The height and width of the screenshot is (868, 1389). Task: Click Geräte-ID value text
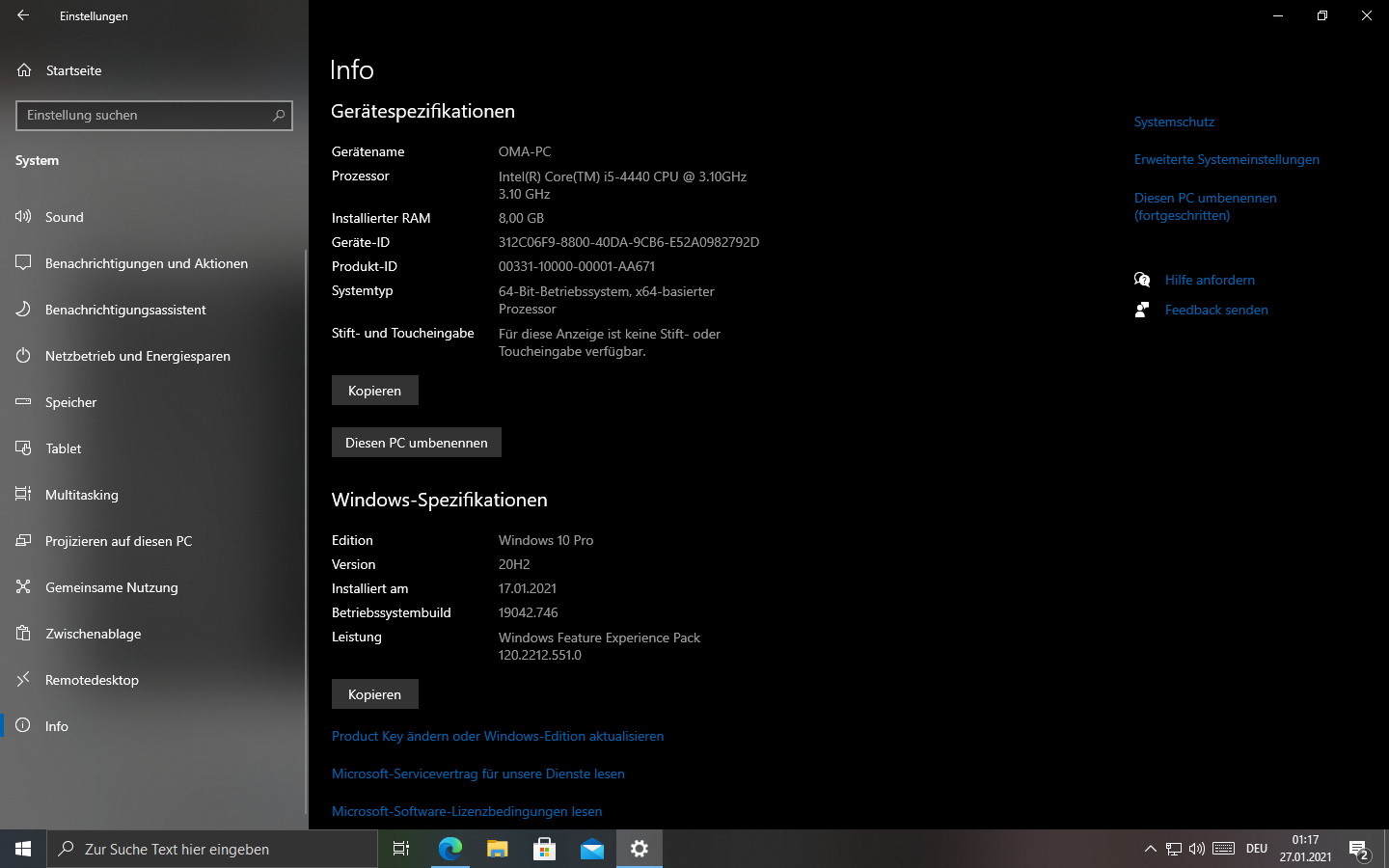click(629, 242)
